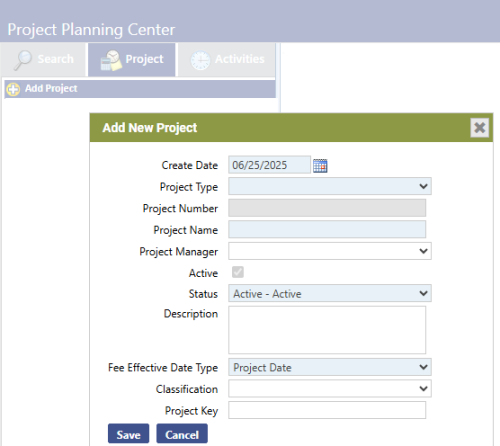Expand the Fee Effective Date Type dropdown
The width and height of the screenshot is (500, 446).
coord(330,367)
